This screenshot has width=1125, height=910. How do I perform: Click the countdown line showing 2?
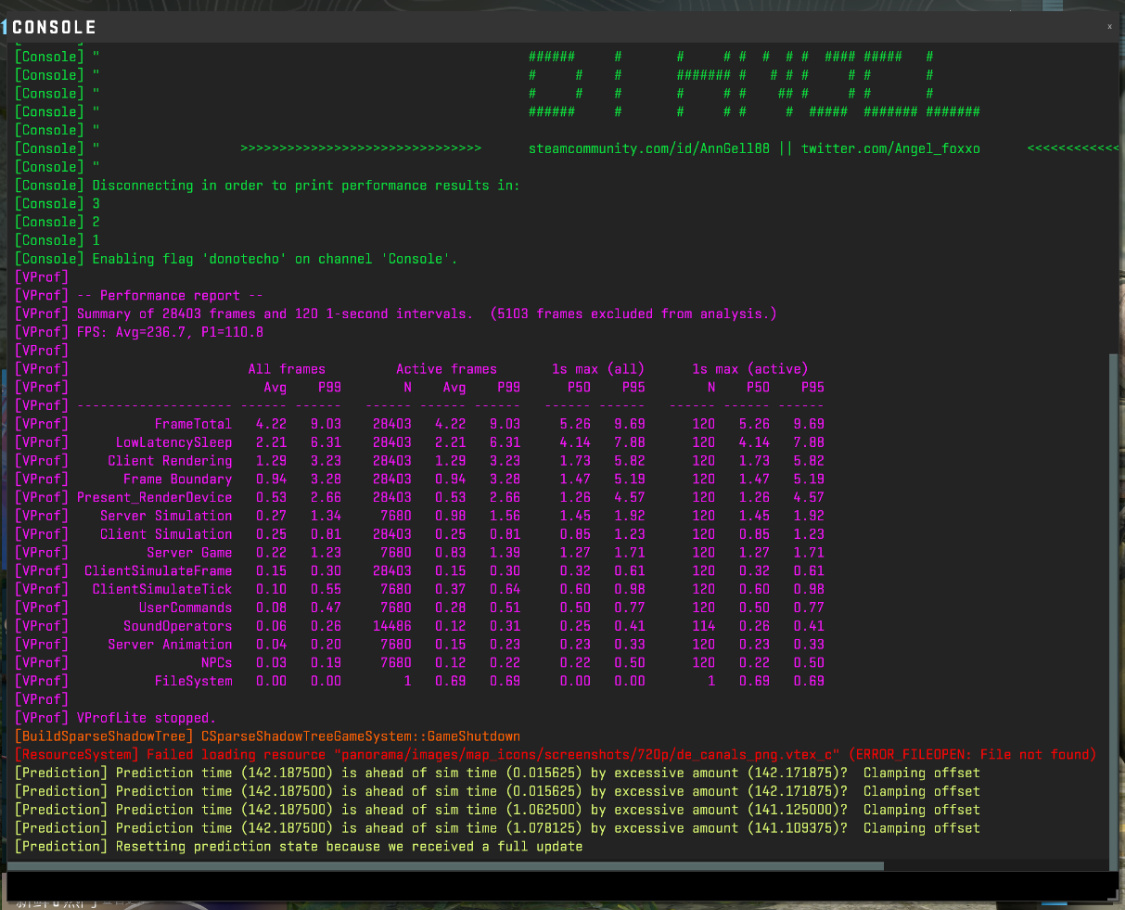(x=57, y=222)
